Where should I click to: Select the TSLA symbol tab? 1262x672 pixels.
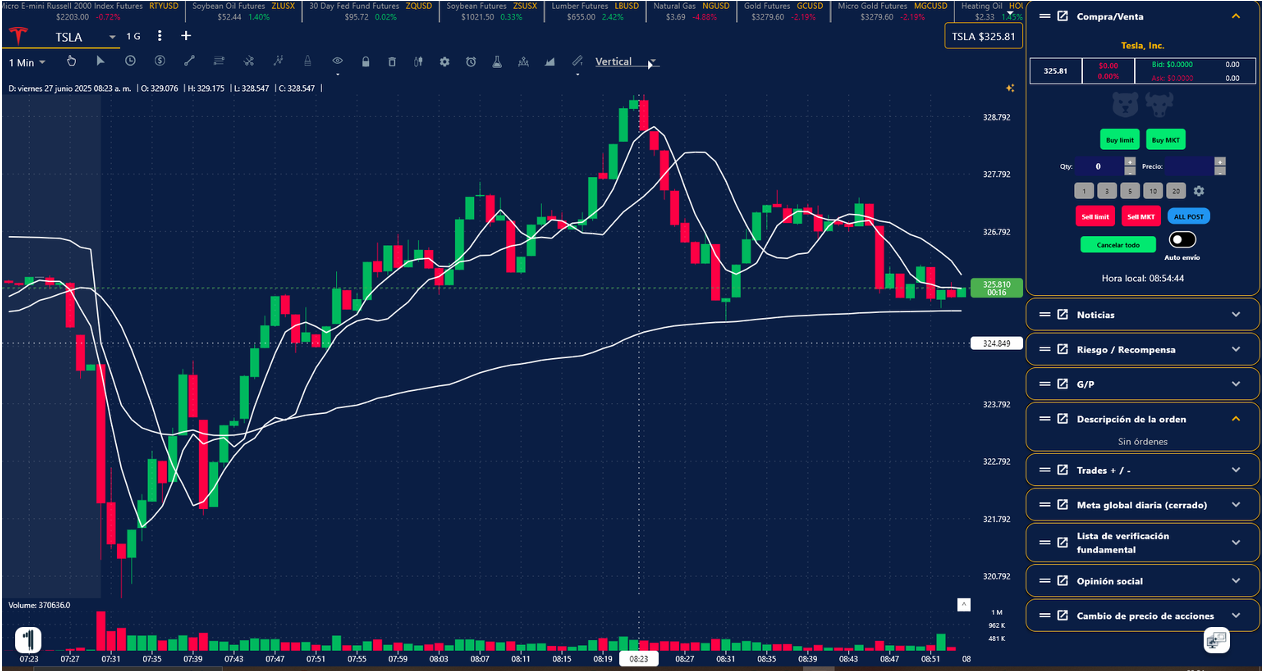(x=68, y=37)
